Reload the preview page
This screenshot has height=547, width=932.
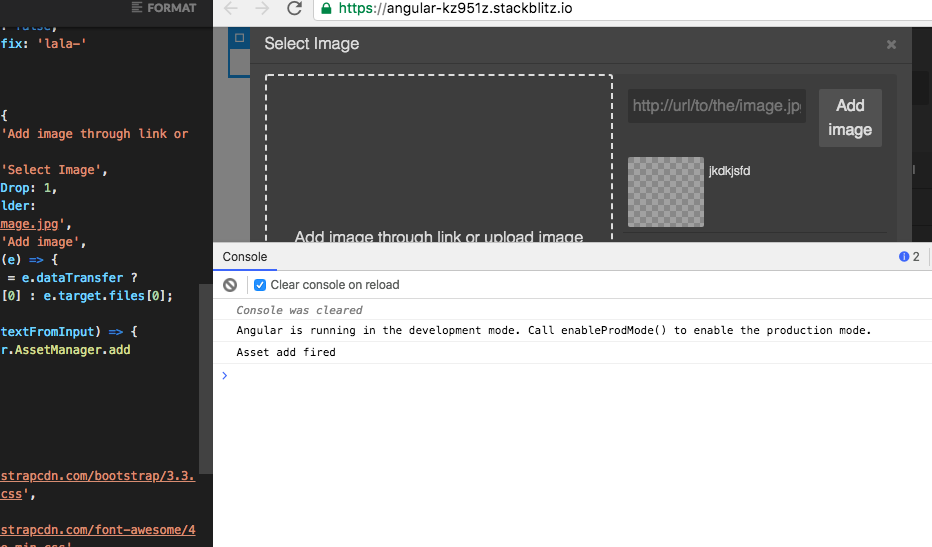point(294,8)
